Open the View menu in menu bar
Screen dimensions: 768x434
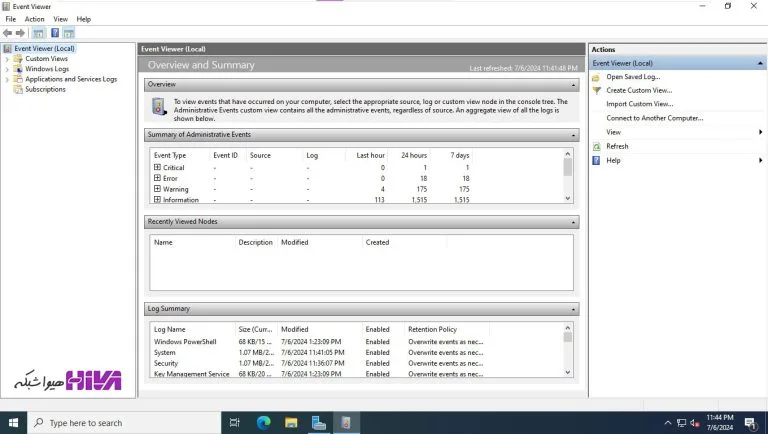click(x=60, y=19)
